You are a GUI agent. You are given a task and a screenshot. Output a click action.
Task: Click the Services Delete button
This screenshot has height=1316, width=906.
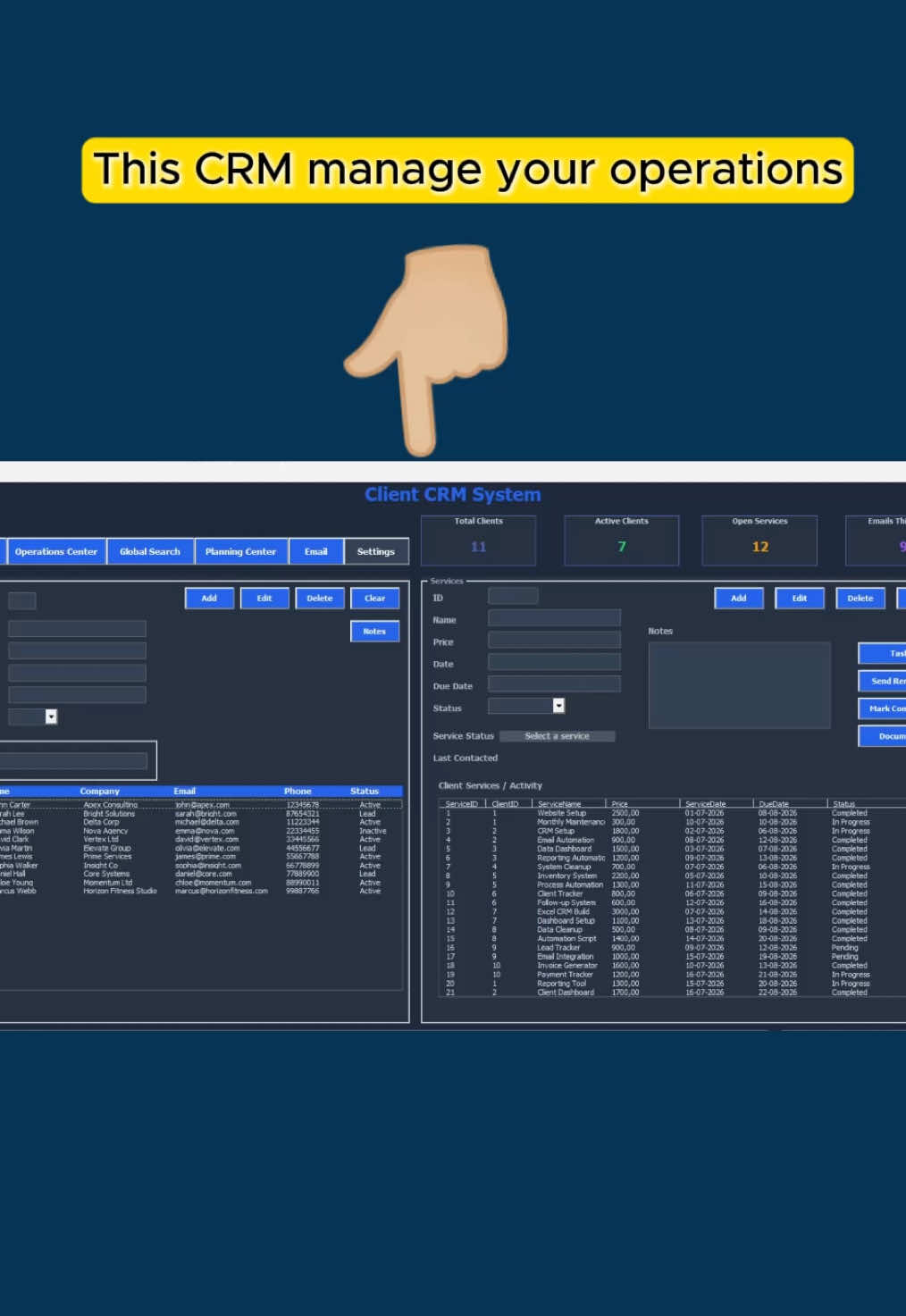click(860, 599)
